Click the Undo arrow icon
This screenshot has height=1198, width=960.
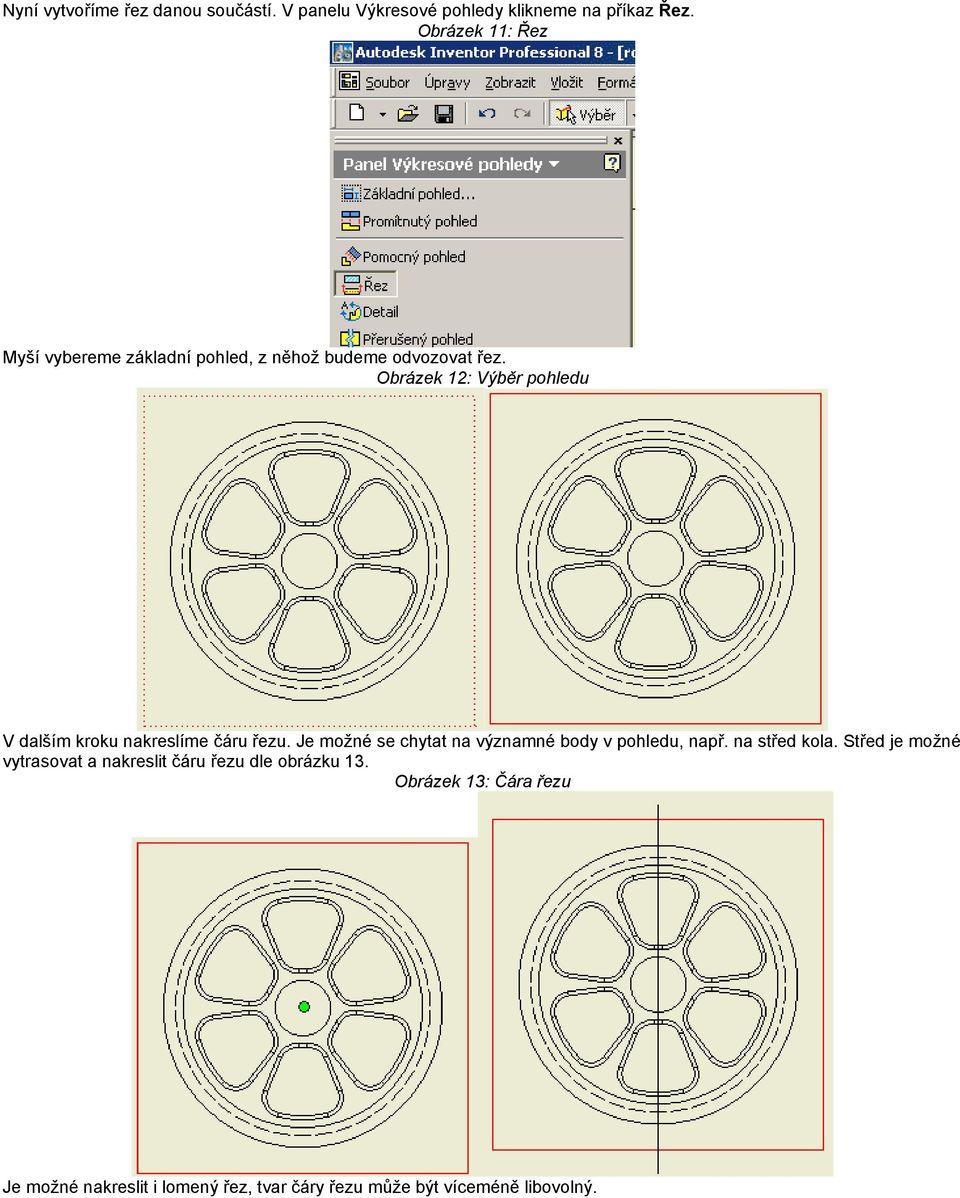[x=487, y=114]
